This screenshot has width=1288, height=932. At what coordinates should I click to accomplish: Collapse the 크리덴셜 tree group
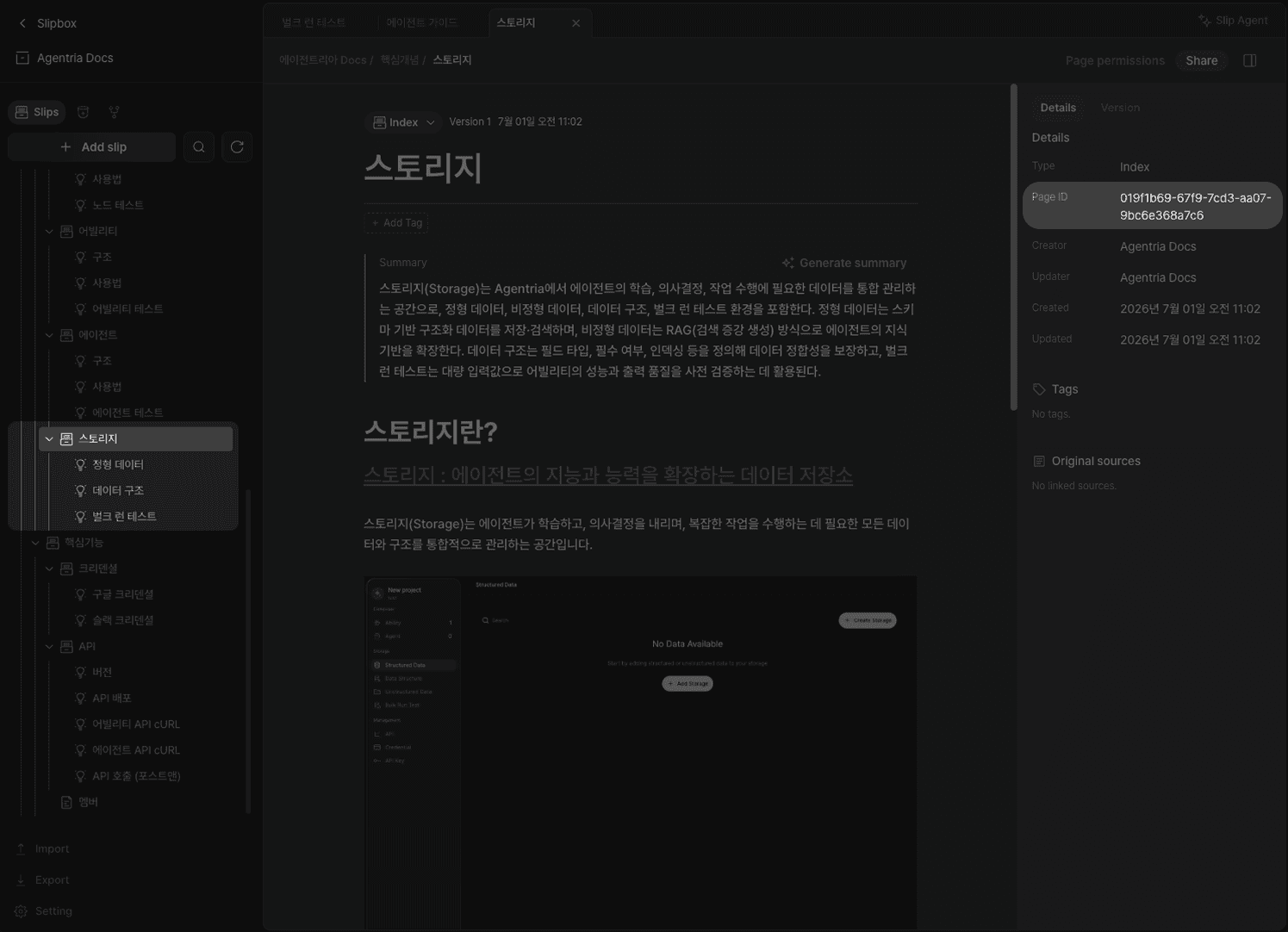click(49, 569)
